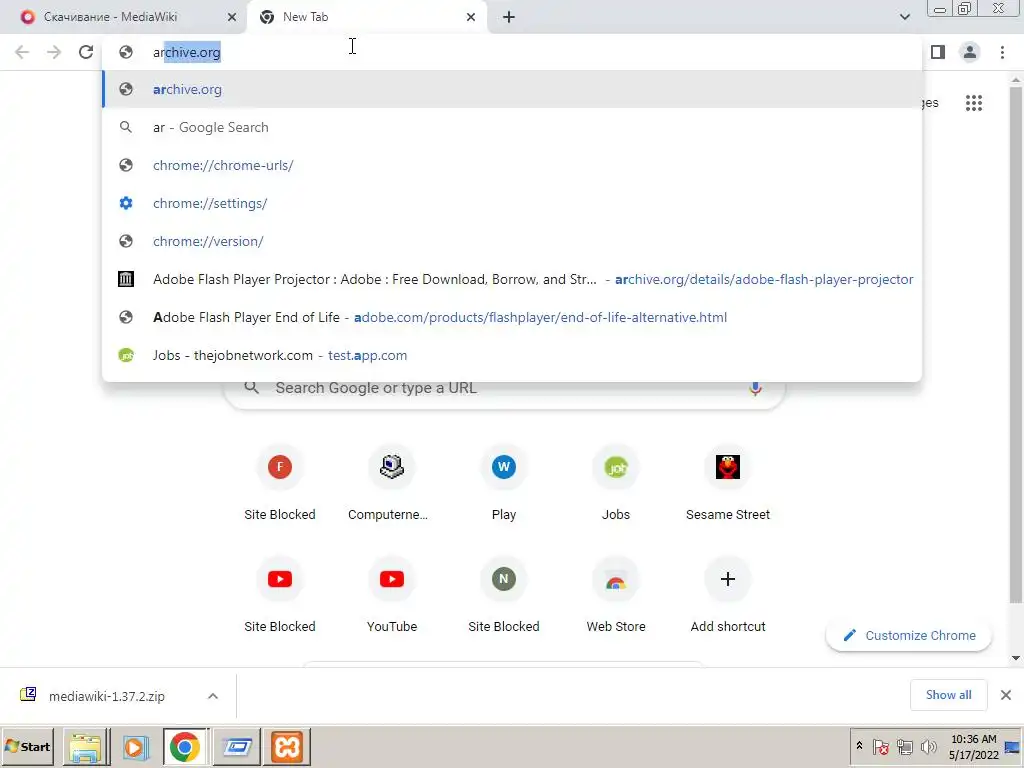Screen dimensions: 1024x768
Task: Select the New Tab tab
Action: coord(368,17)
